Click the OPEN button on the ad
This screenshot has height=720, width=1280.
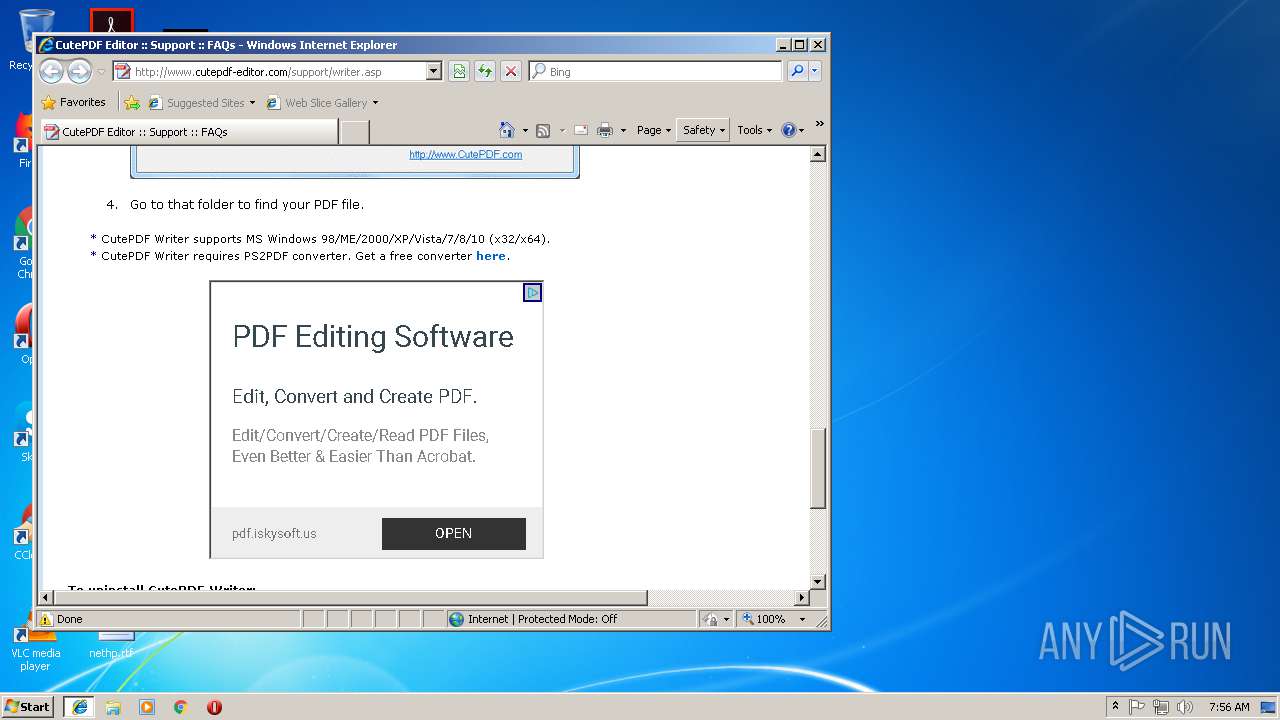pos(453,533)
